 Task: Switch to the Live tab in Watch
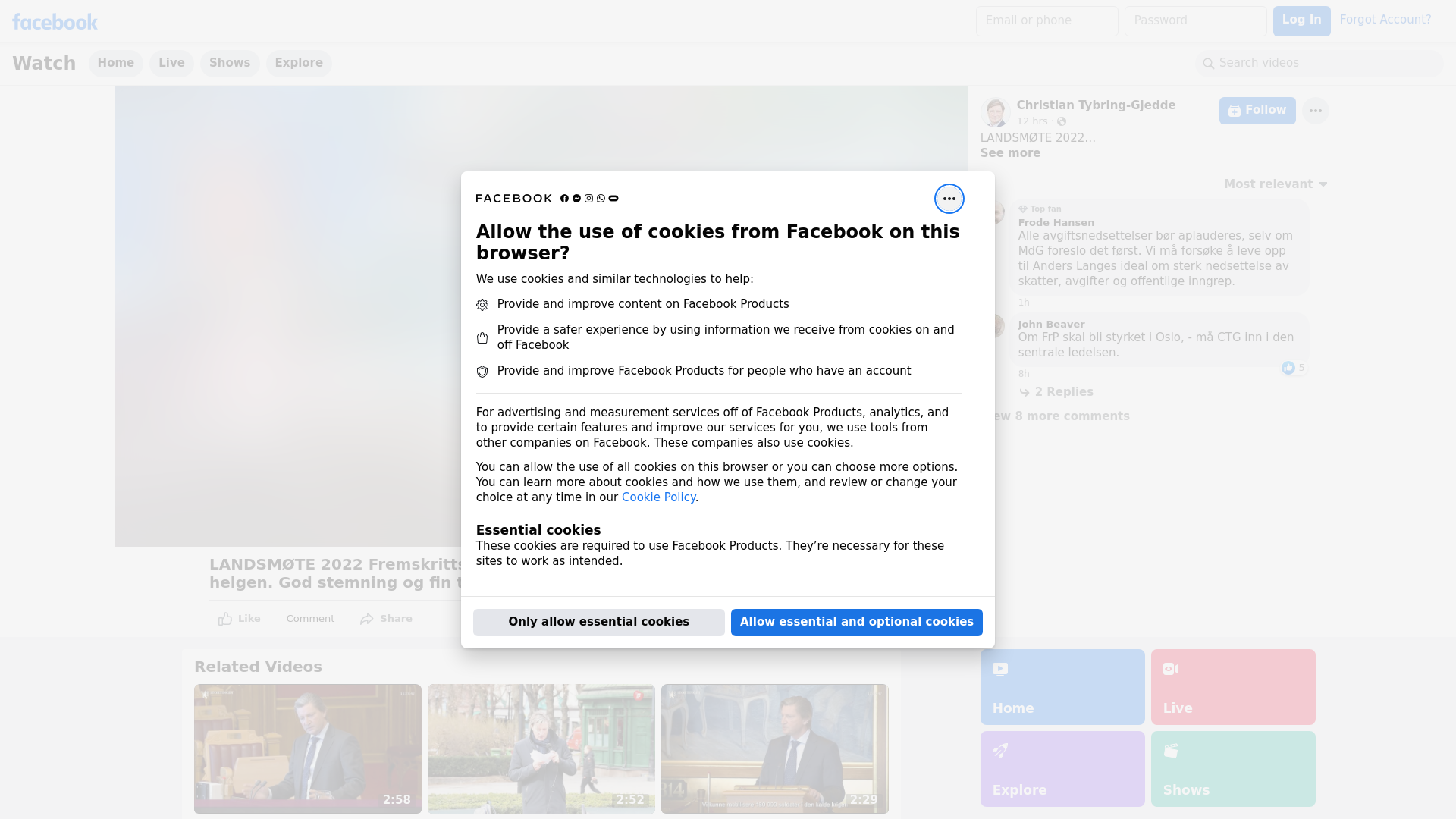click(171, 64)
